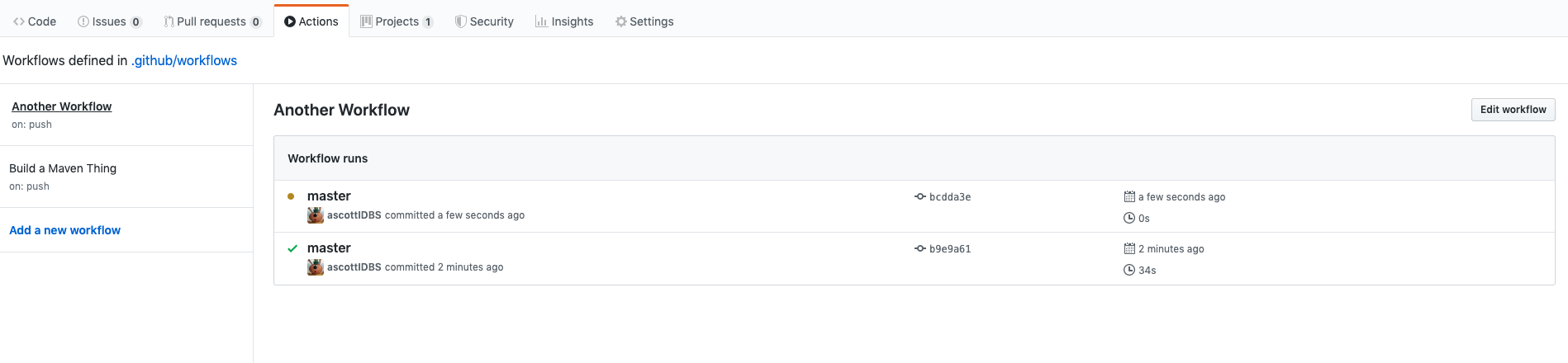Click the clock icon beside 34s
The height and width of the screenshot is (363, 1568).
point(1129,270)
